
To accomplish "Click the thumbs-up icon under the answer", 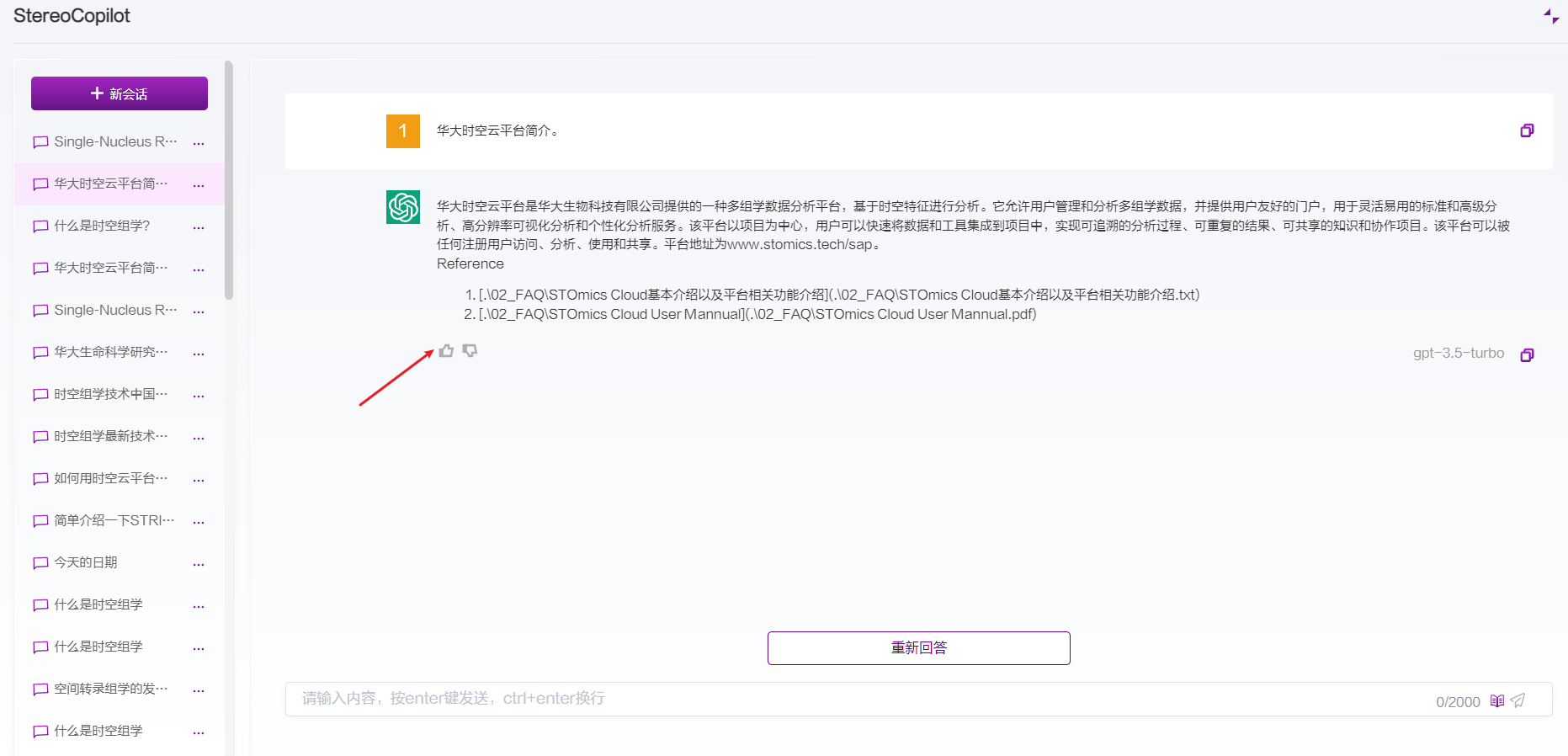I will tap(446, 351).
